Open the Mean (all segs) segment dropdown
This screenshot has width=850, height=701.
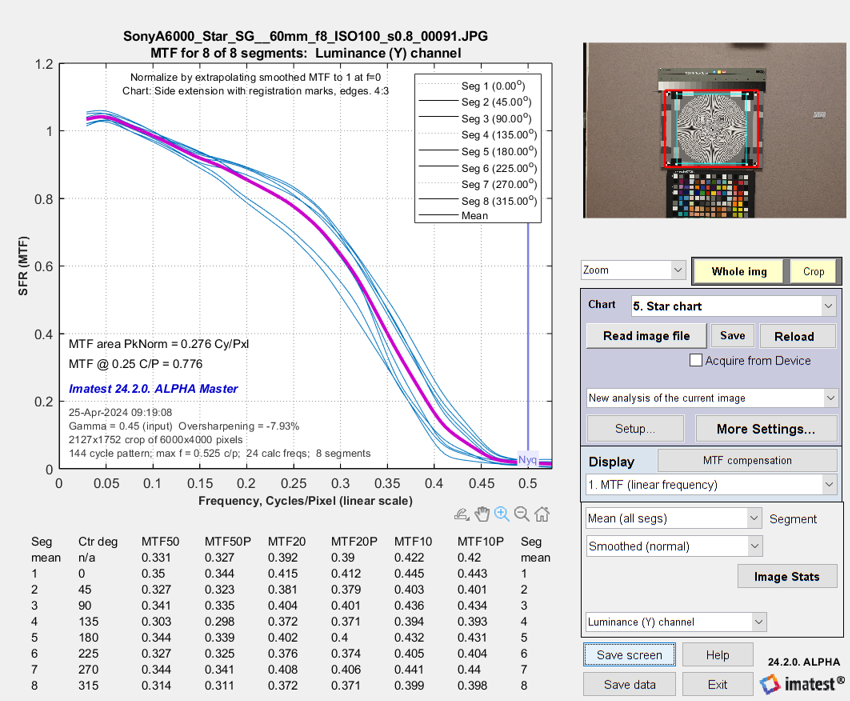click(674, 518)
